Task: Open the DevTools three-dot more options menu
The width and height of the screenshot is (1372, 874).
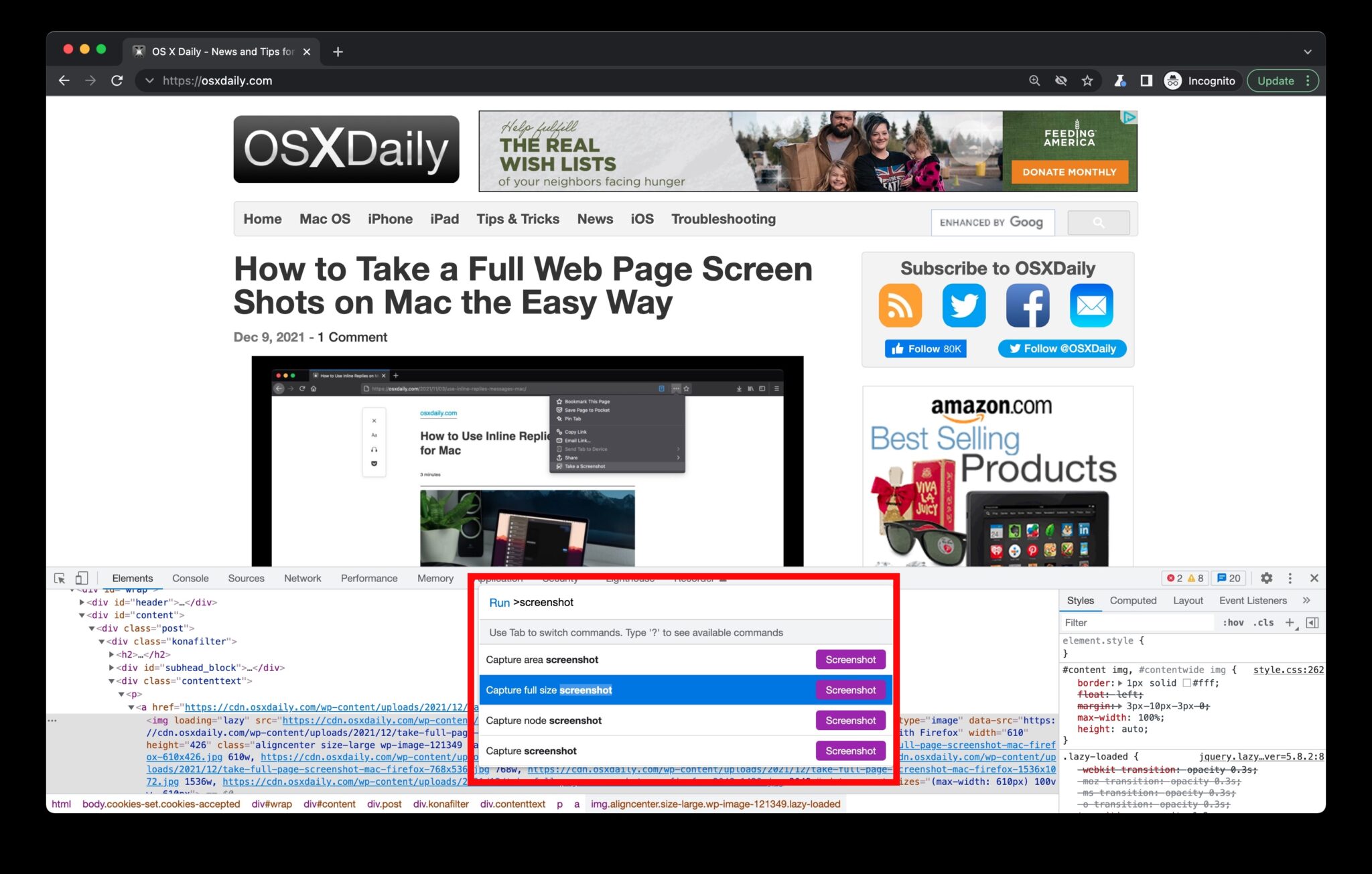Action: (1290, 577)
